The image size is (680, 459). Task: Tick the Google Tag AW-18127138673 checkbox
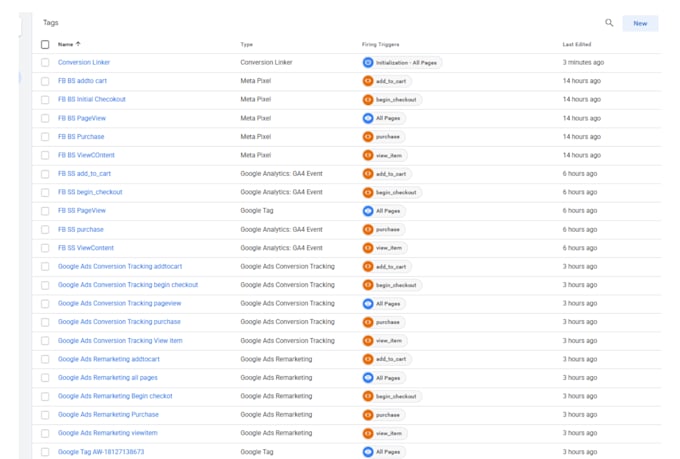[45, 452]
